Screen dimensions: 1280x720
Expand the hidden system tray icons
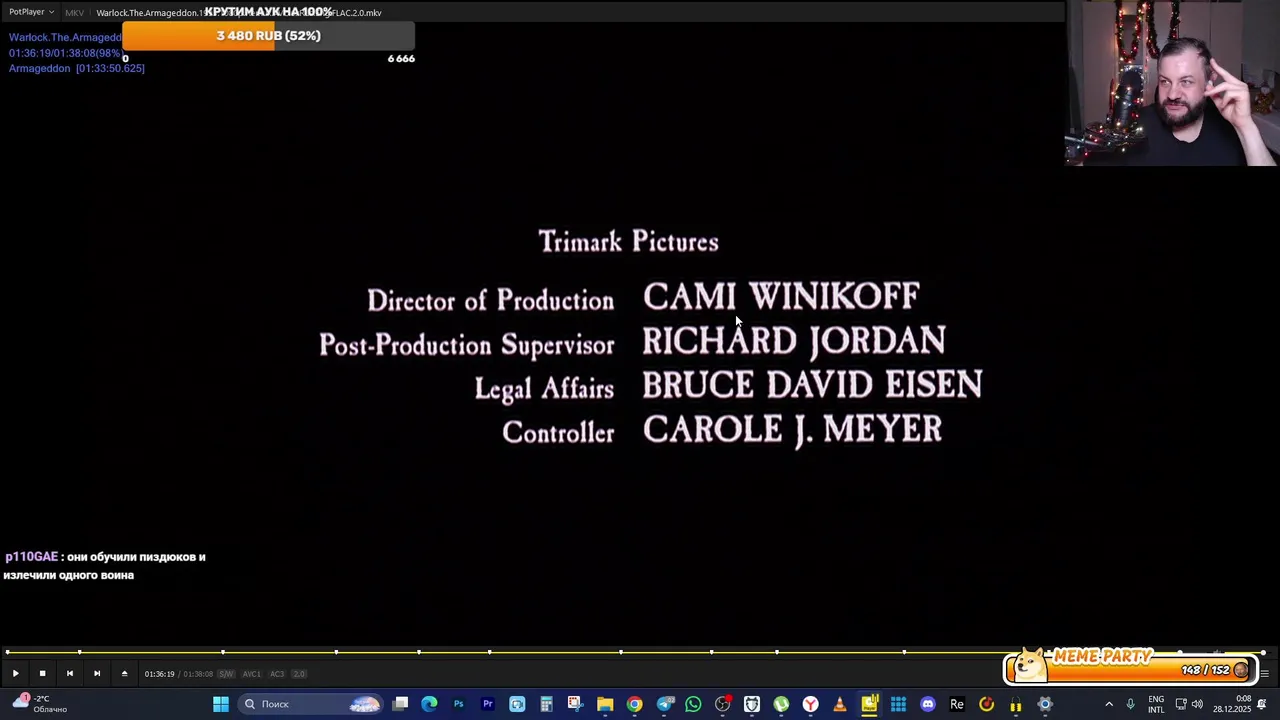(1108, 704)
